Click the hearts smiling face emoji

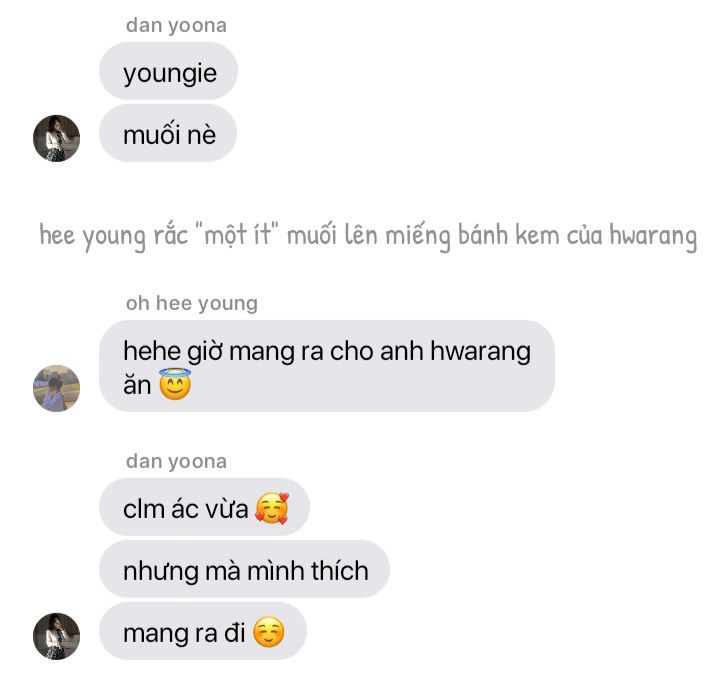[x=272, y=508]
